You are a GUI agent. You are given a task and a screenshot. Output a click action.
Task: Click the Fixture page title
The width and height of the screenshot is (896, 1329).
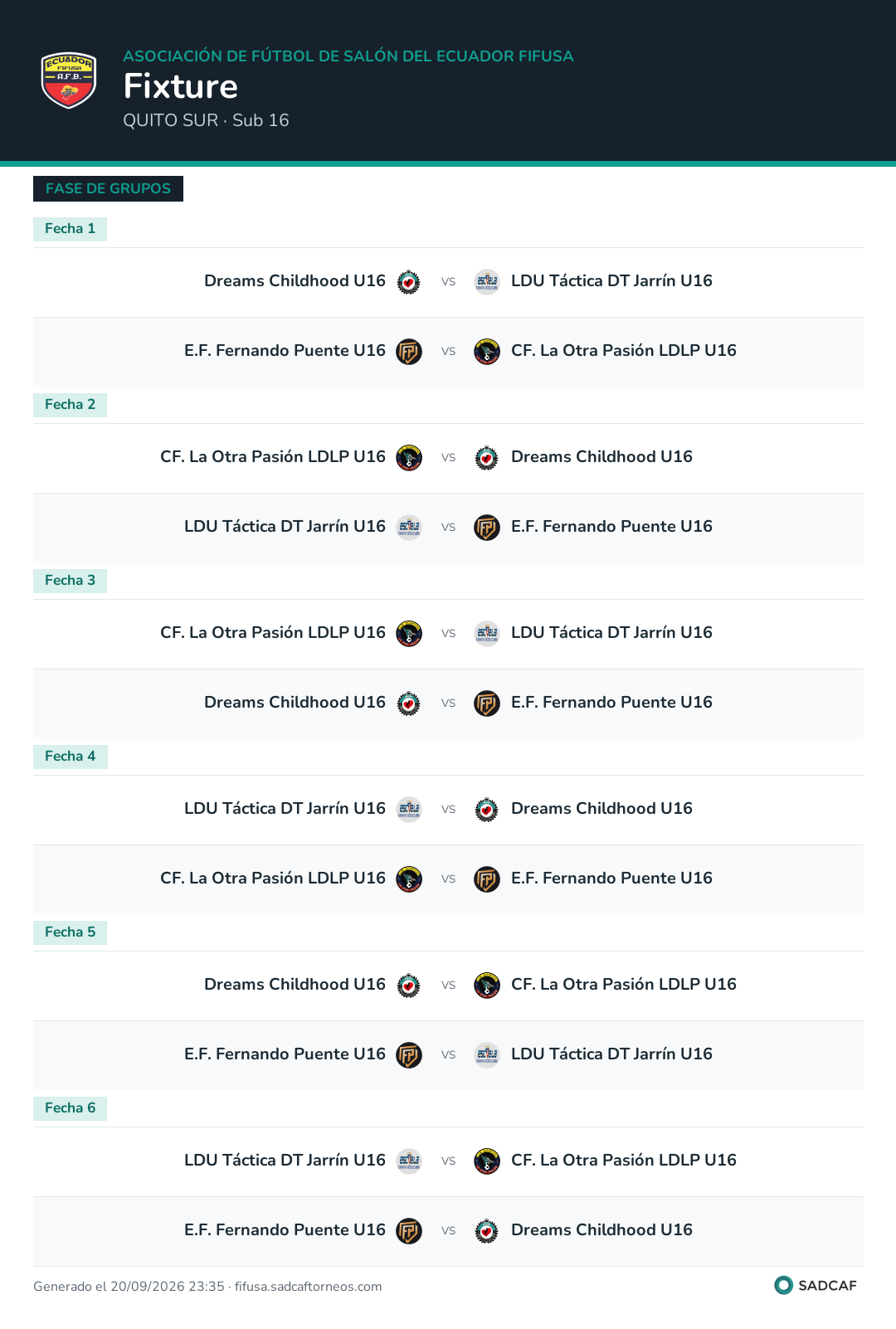pos(181,86)
